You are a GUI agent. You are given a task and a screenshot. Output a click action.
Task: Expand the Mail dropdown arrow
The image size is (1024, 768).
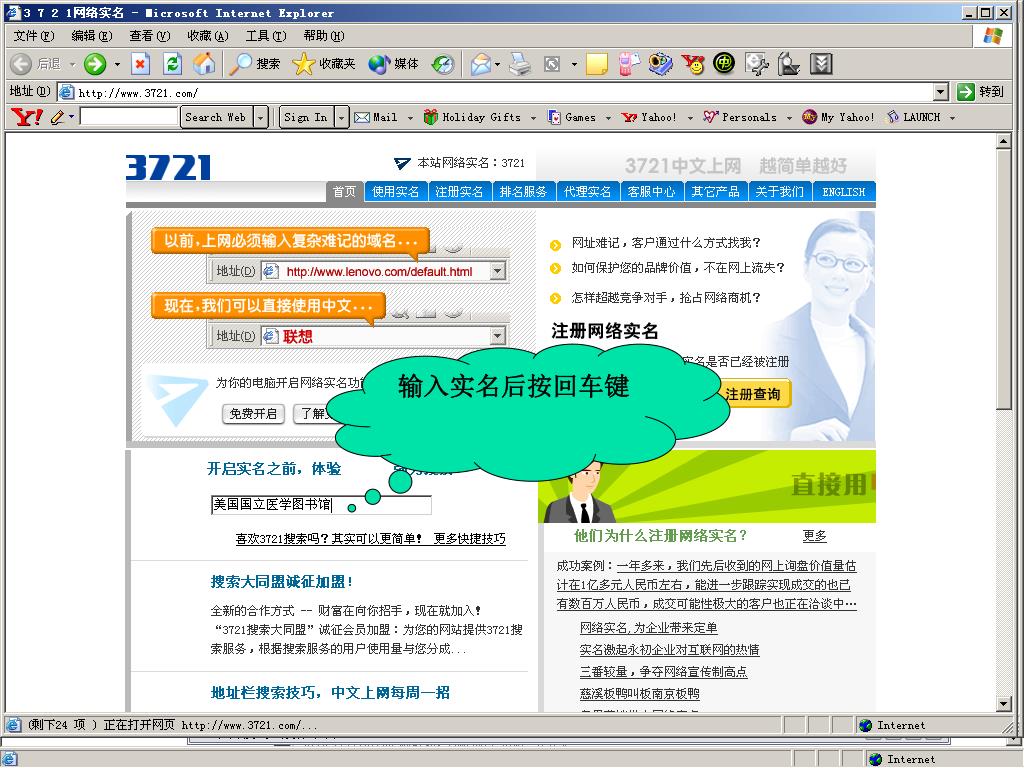[410, 118]
